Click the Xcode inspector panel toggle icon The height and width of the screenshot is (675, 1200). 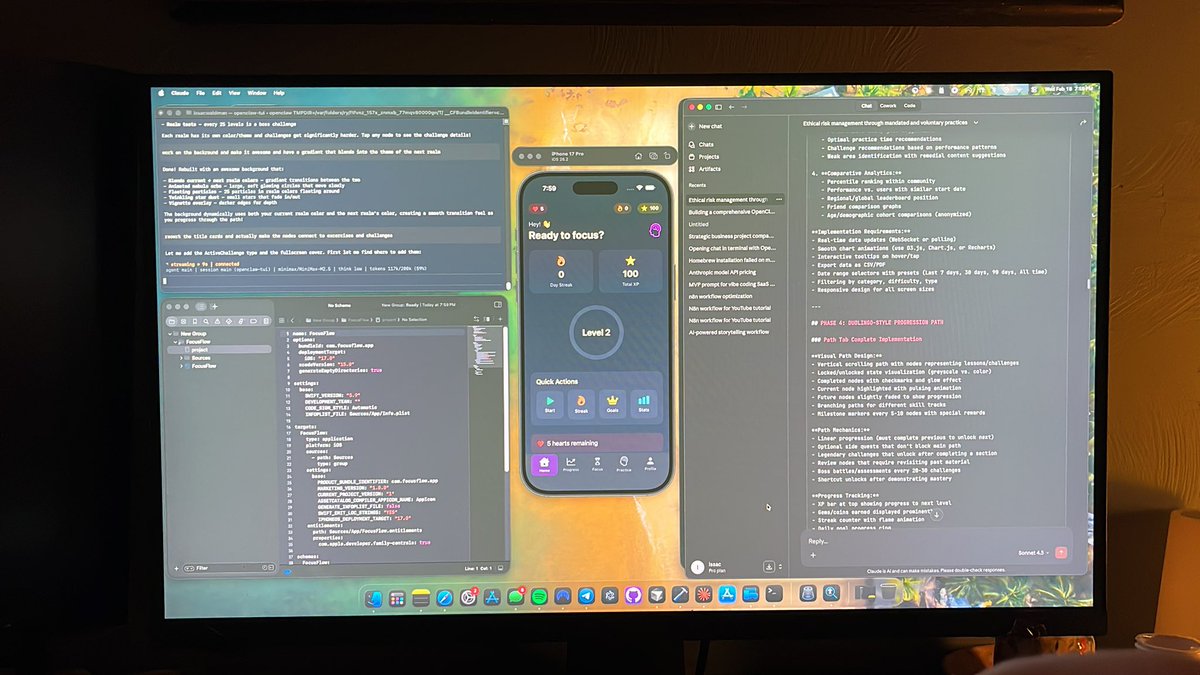pyautogui.click(x=496, y=307)
